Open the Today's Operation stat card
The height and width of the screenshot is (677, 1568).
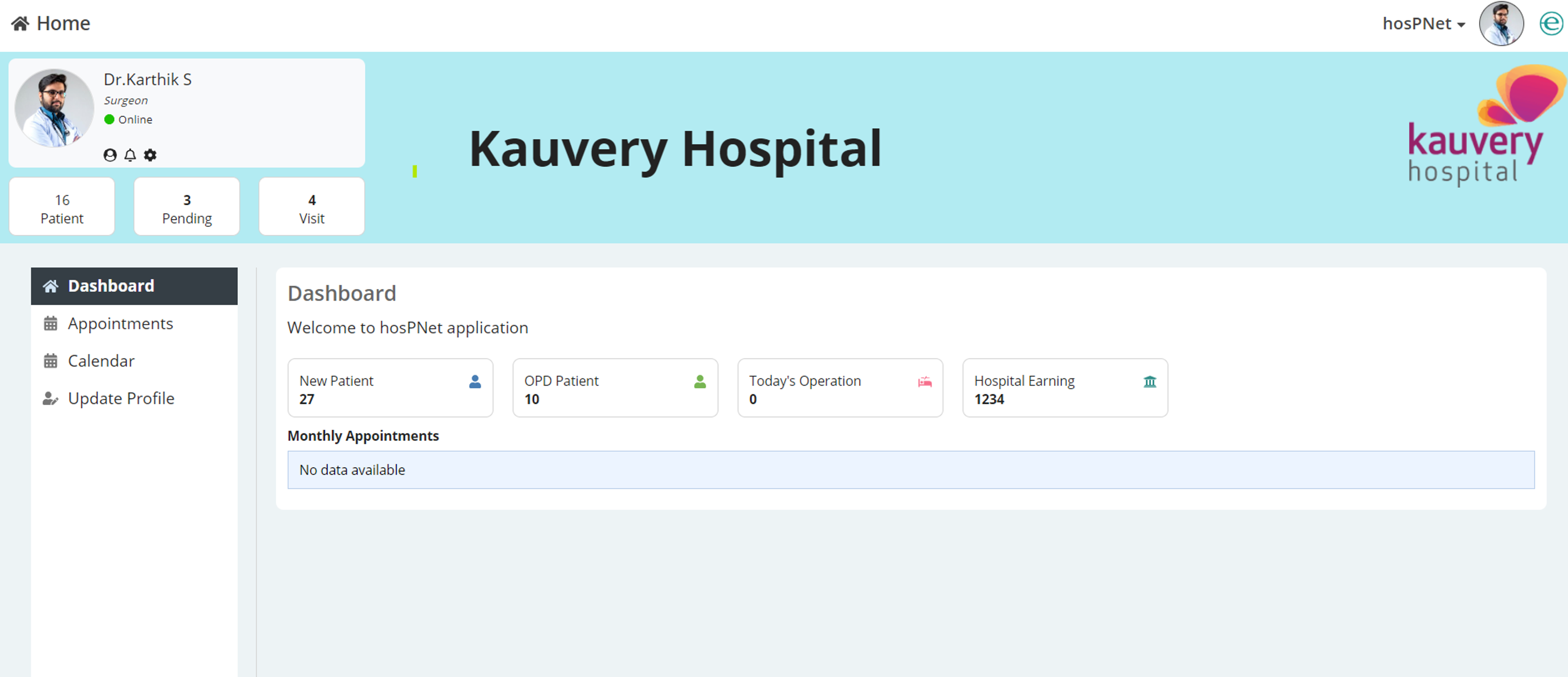[x=840, y=388]
